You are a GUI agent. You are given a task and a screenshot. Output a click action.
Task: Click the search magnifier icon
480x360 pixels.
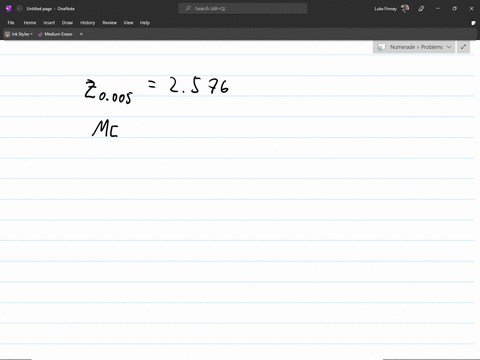coord(188,9)
